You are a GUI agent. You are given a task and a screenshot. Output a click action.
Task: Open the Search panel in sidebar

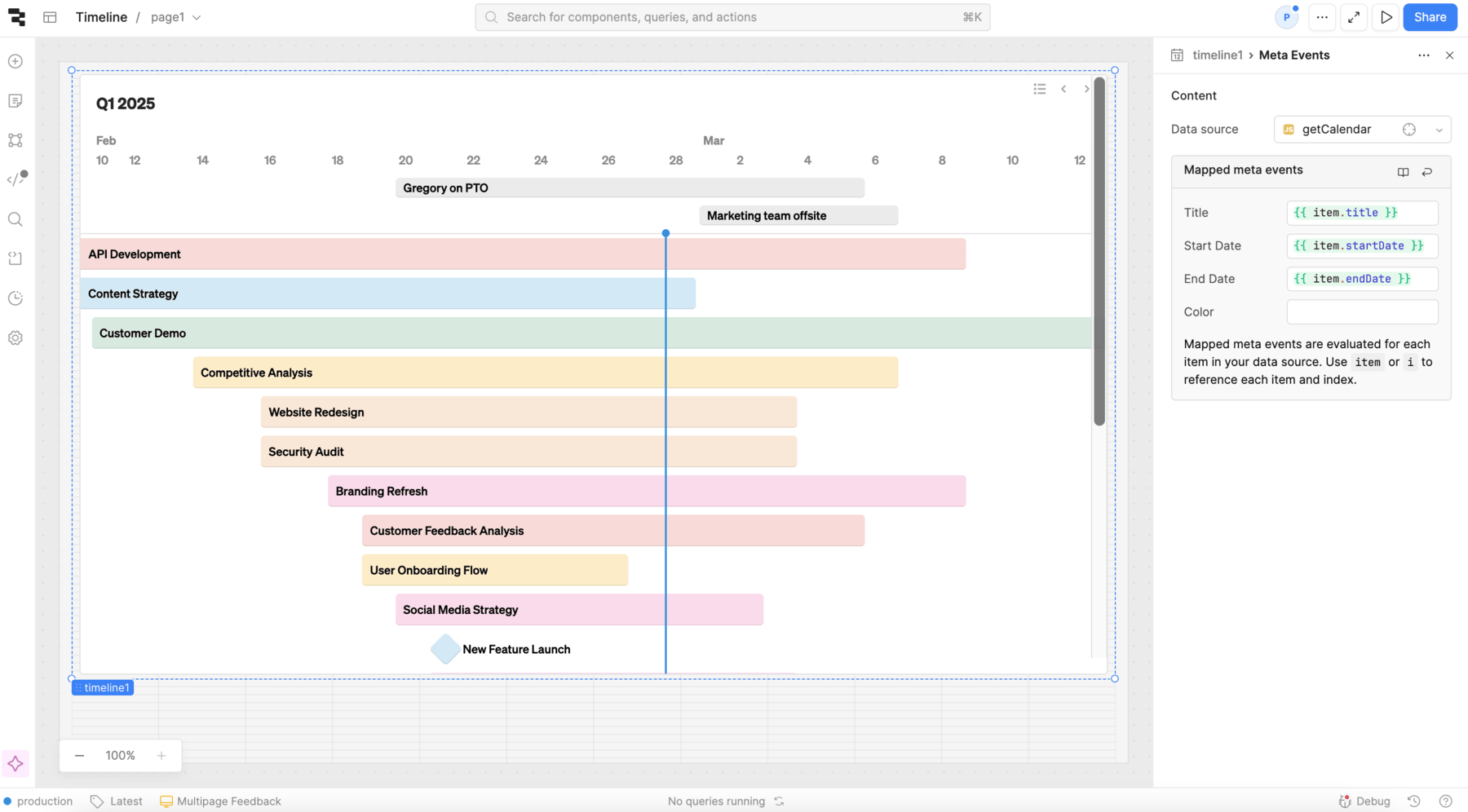click(15, 219)
